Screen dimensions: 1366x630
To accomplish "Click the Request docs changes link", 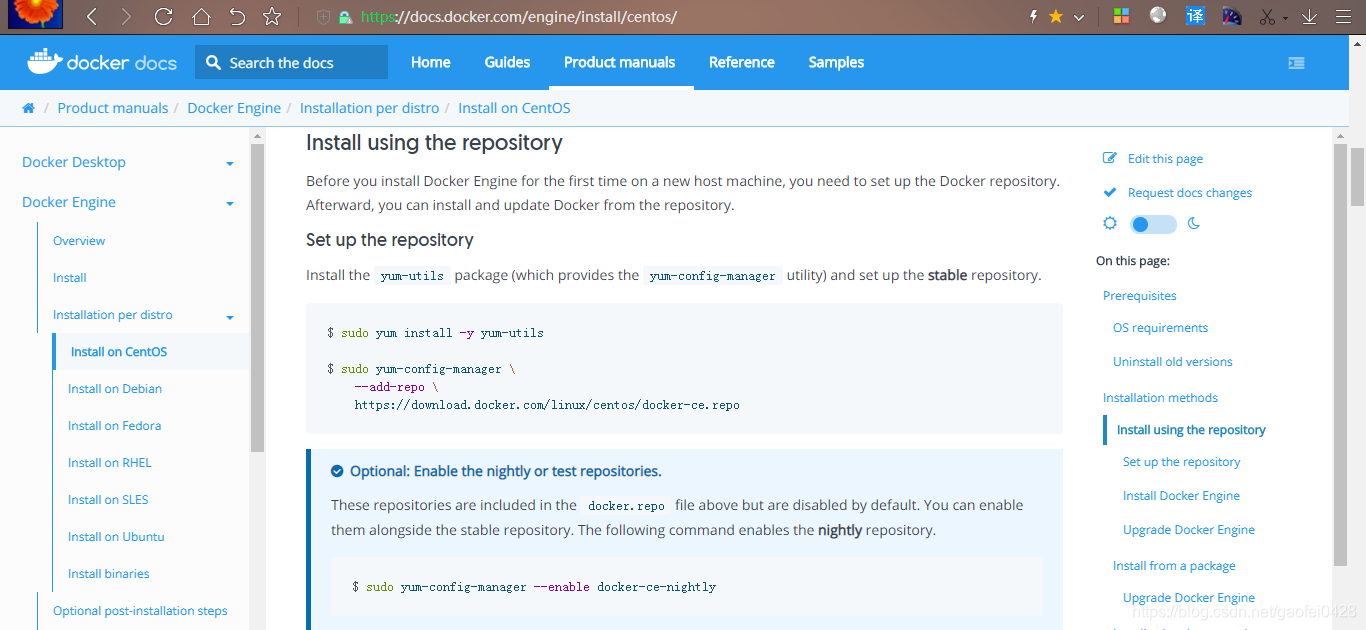I will click(x=1190, y=193).
